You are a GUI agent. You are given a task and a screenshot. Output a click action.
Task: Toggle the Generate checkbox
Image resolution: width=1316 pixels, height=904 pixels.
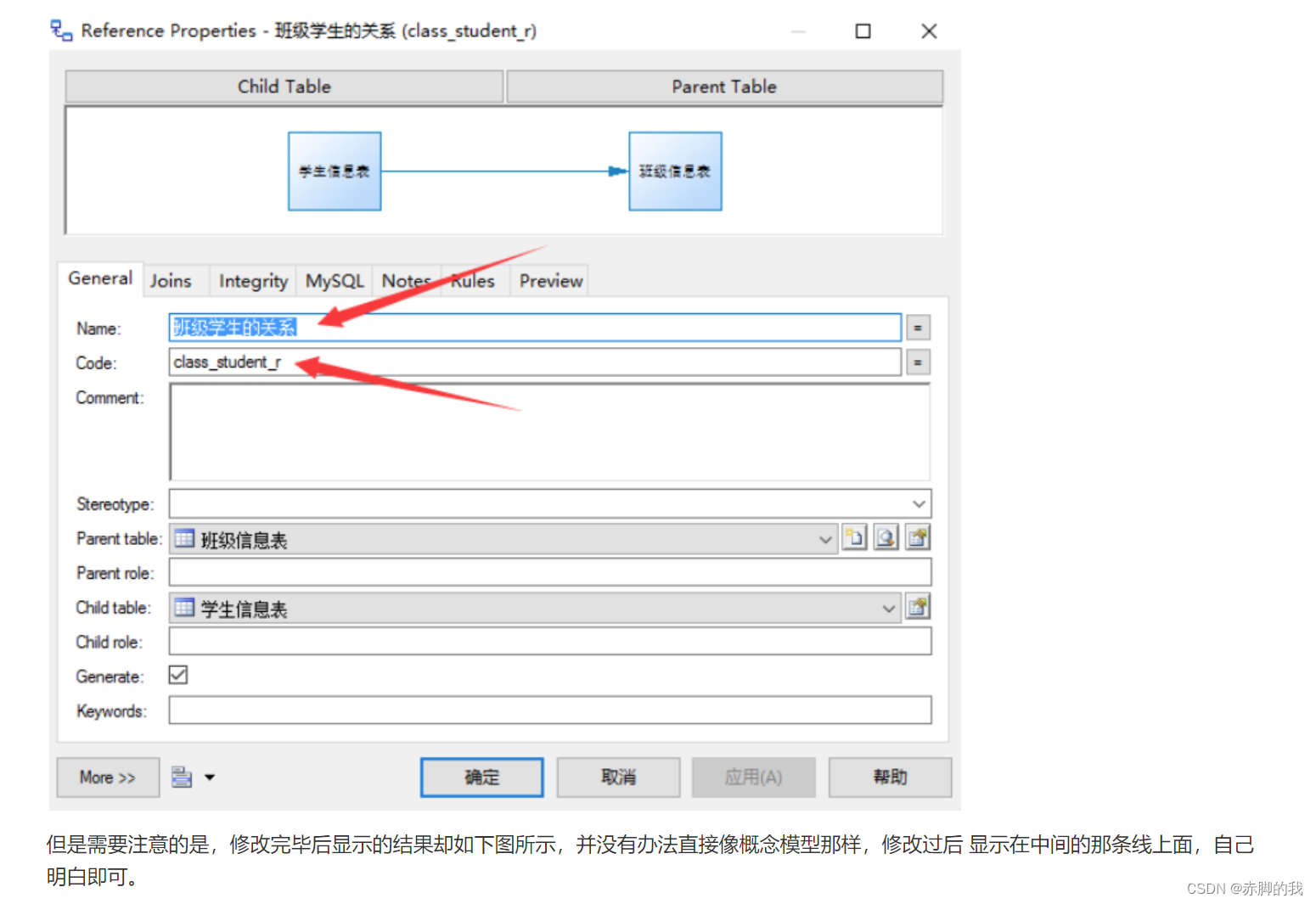(x=178, y=675)
